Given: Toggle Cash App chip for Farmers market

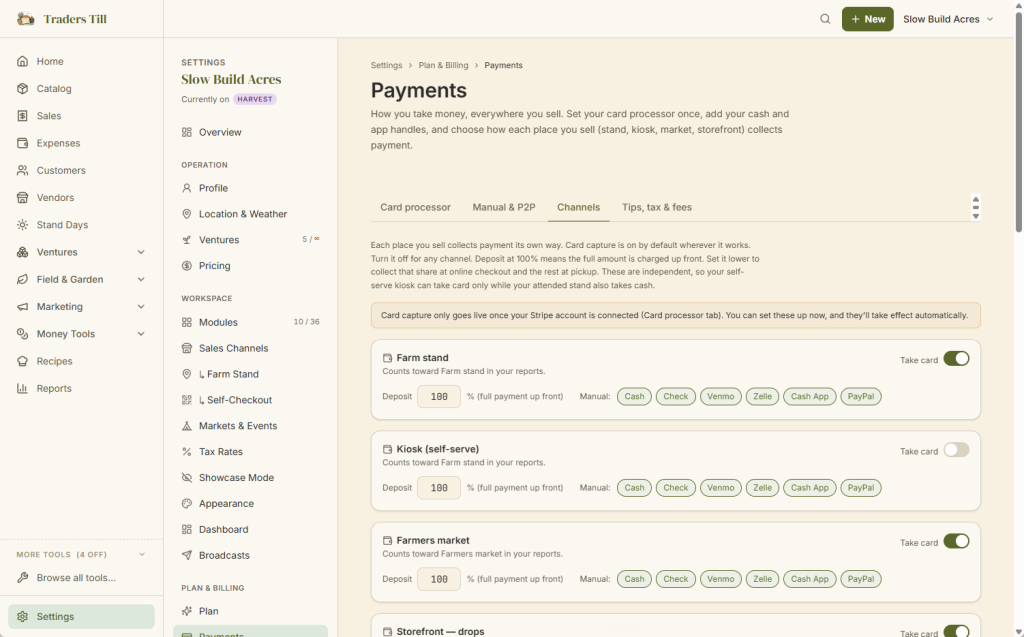Looking at the screenshot, I should tap(809, 580).
